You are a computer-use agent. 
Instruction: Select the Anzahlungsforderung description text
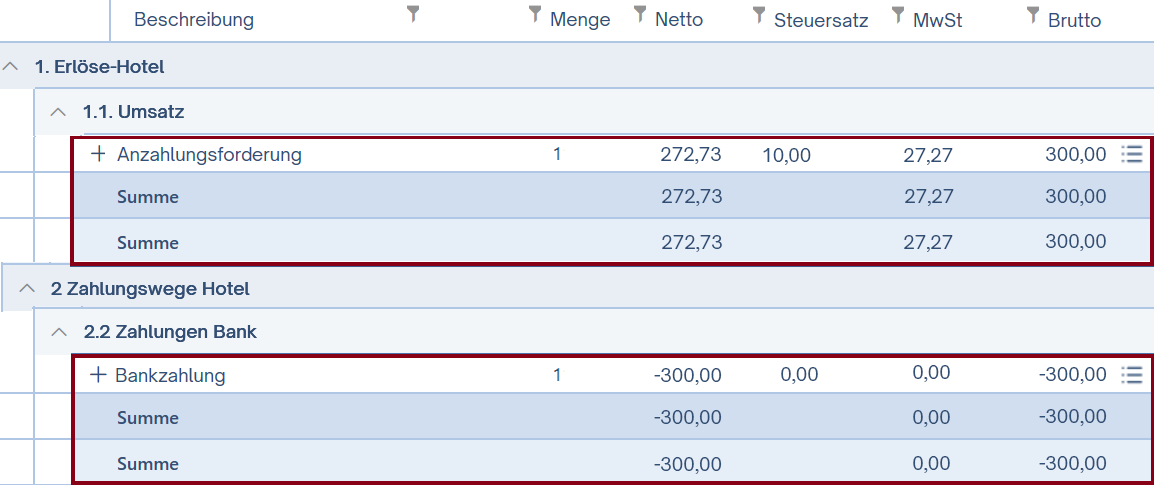209,155
